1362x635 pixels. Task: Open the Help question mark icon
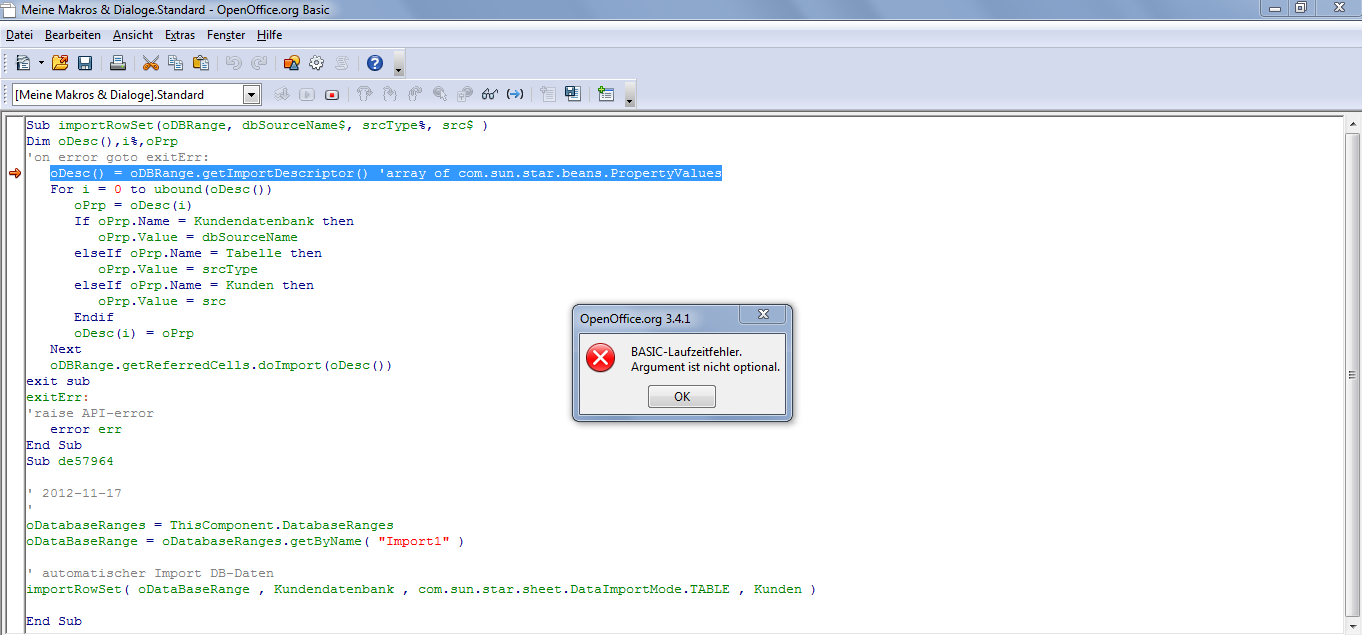tap(375, 63)
